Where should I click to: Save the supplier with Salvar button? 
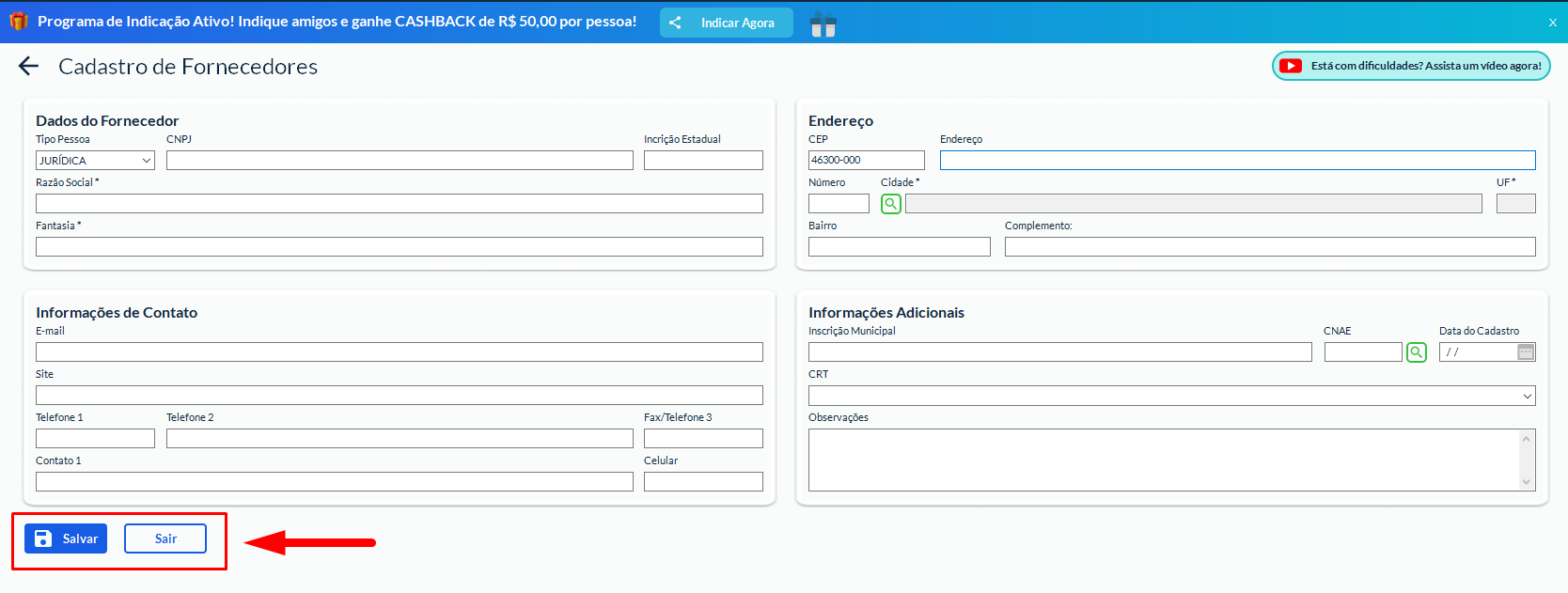coord(66,538)
